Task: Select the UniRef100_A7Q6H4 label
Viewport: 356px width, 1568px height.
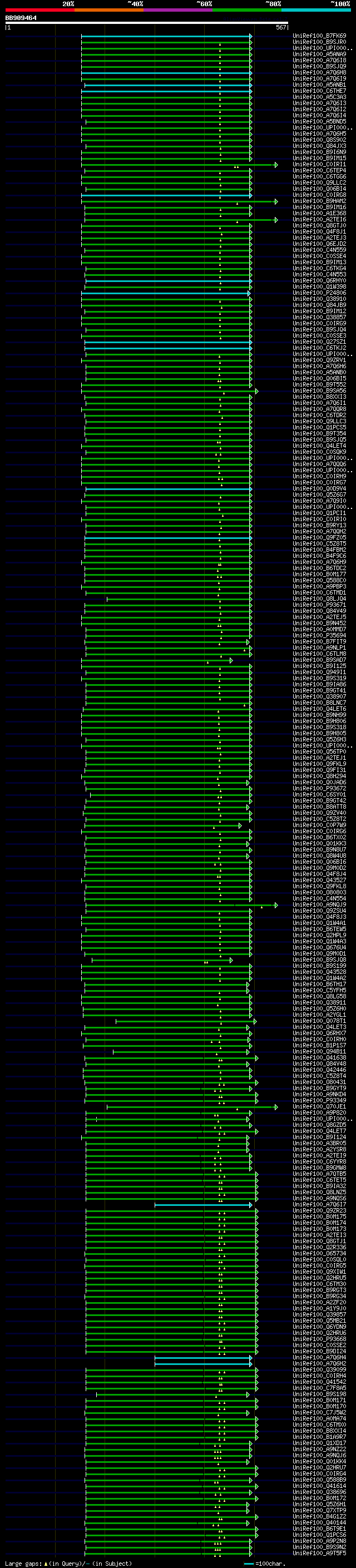Action: pos(319,1357)
